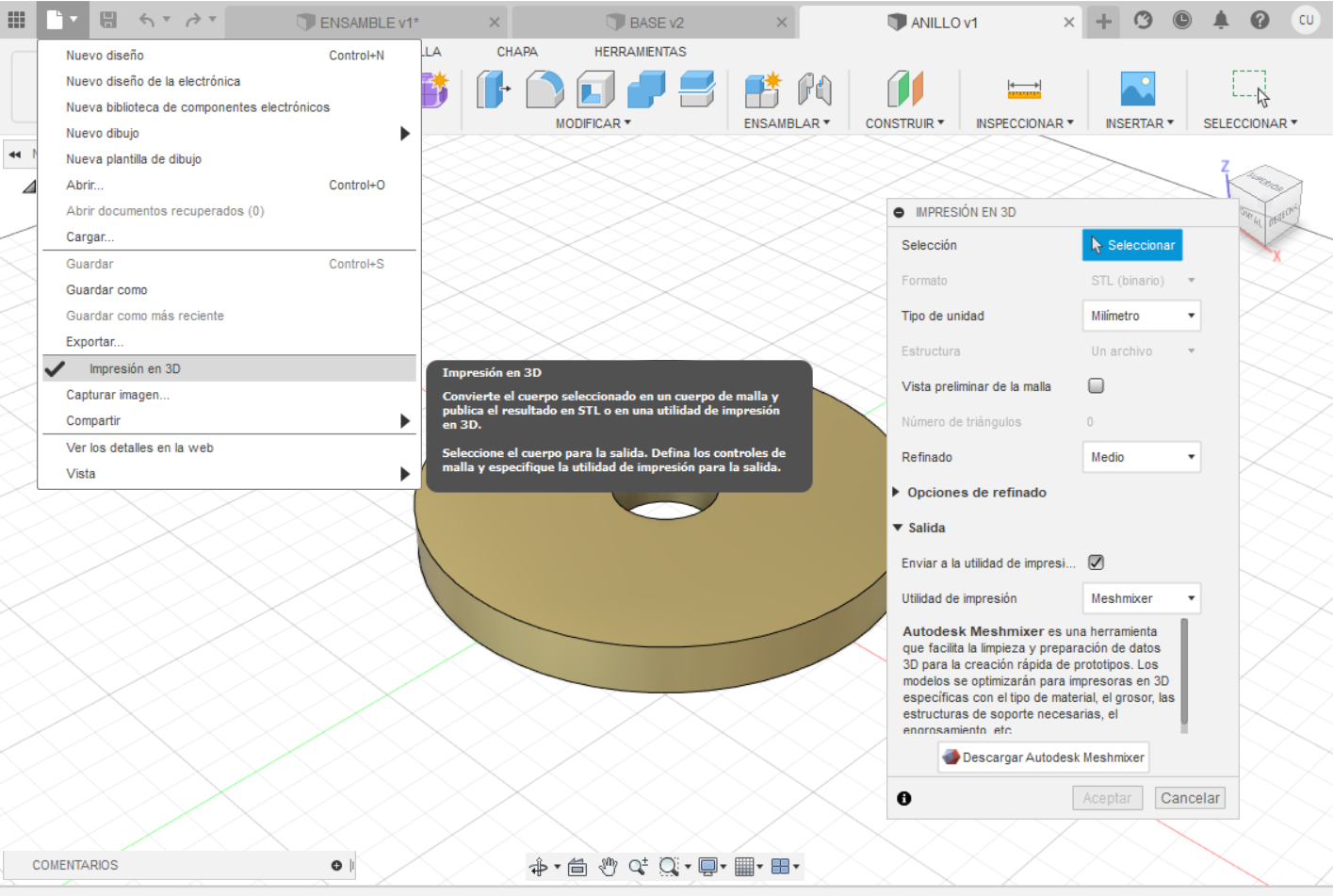Open the CU user account avatar
Image resolution: width=1333 pixels, height=896 pixels.
coord(1306,20)
